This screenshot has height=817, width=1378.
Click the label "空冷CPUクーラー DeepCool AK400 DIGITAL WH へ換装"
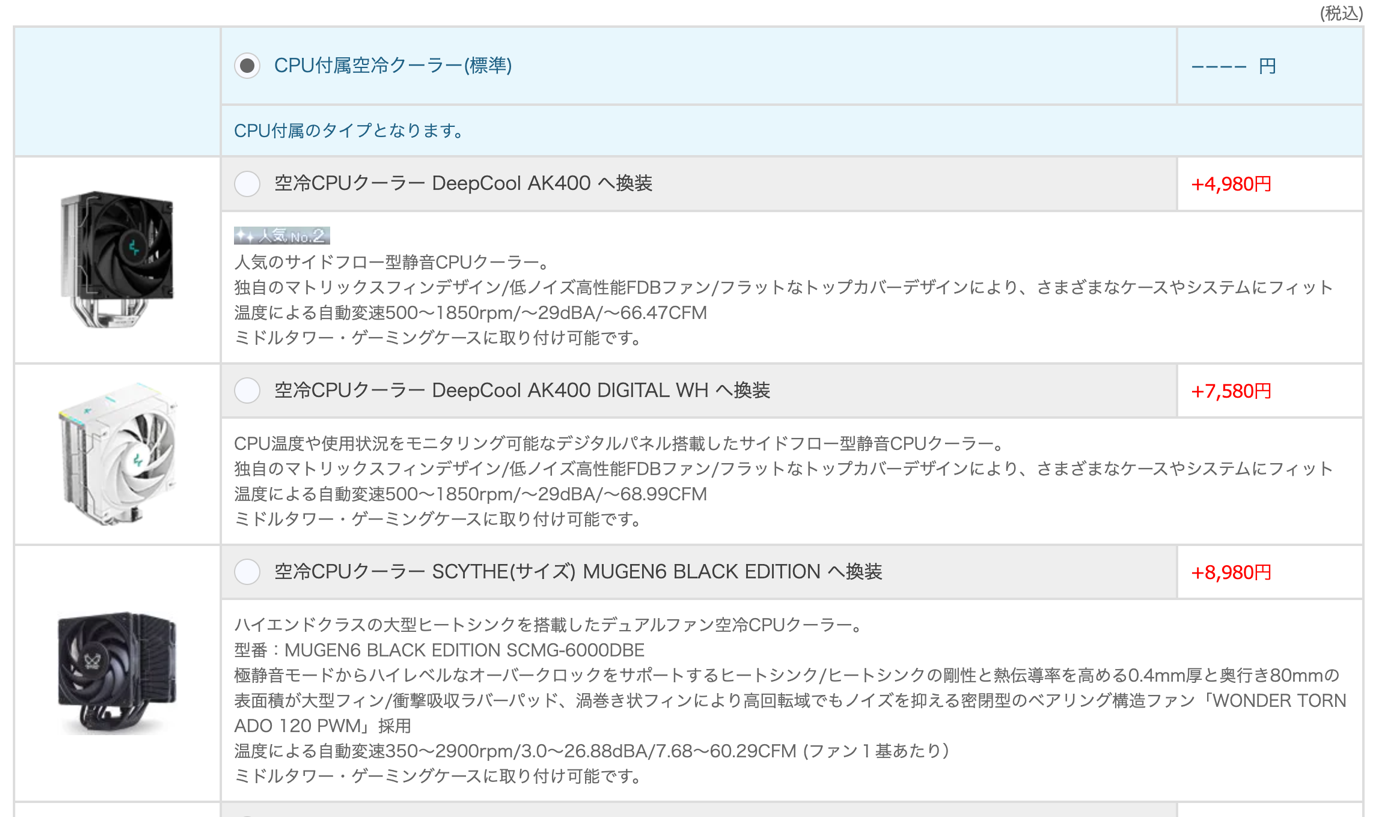pyautogui.click(x=522, y=391)
